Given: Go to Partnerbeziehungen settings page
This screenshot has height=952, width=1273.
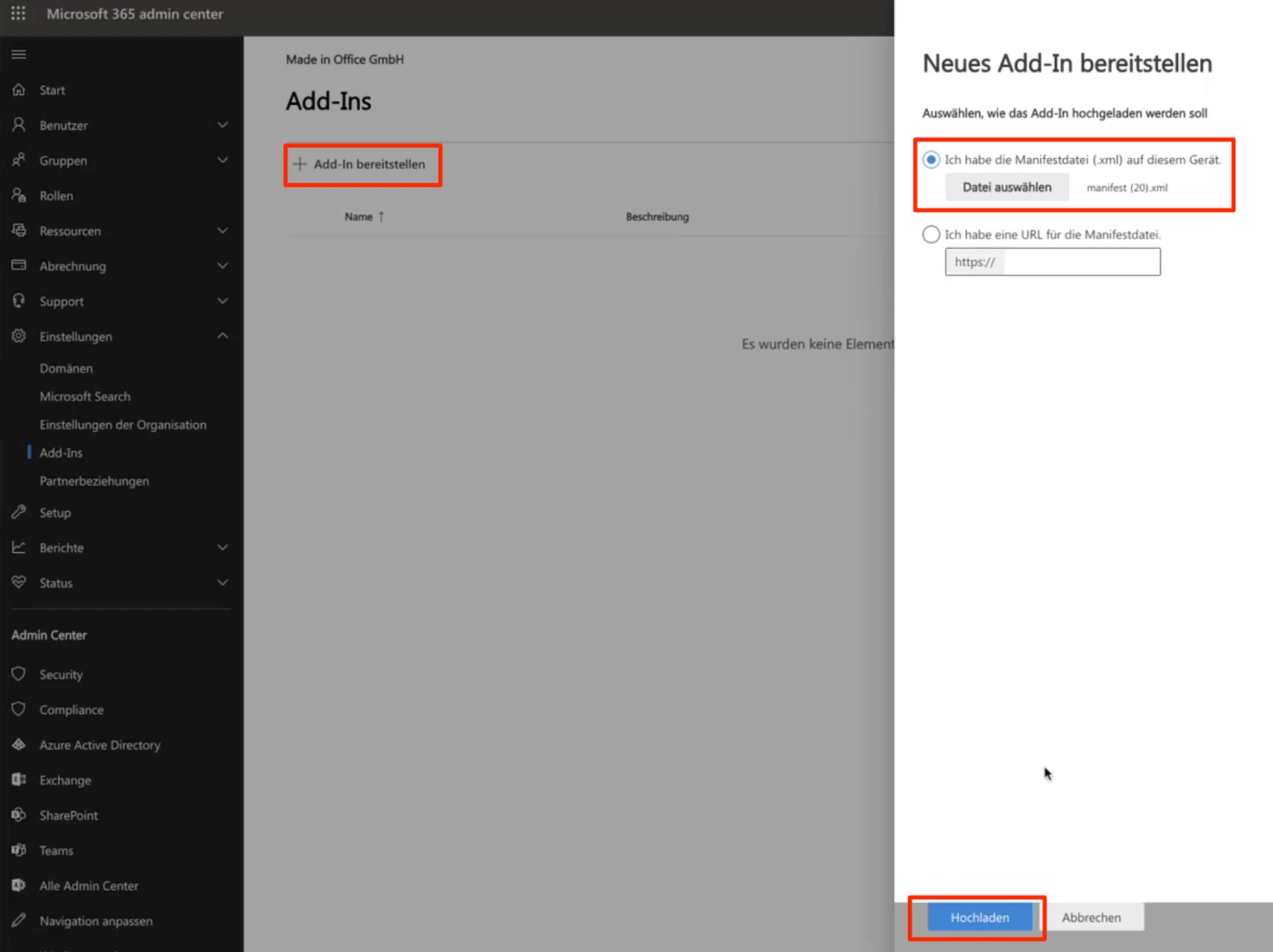Looking at the screenshot, I should click(94, 480).
